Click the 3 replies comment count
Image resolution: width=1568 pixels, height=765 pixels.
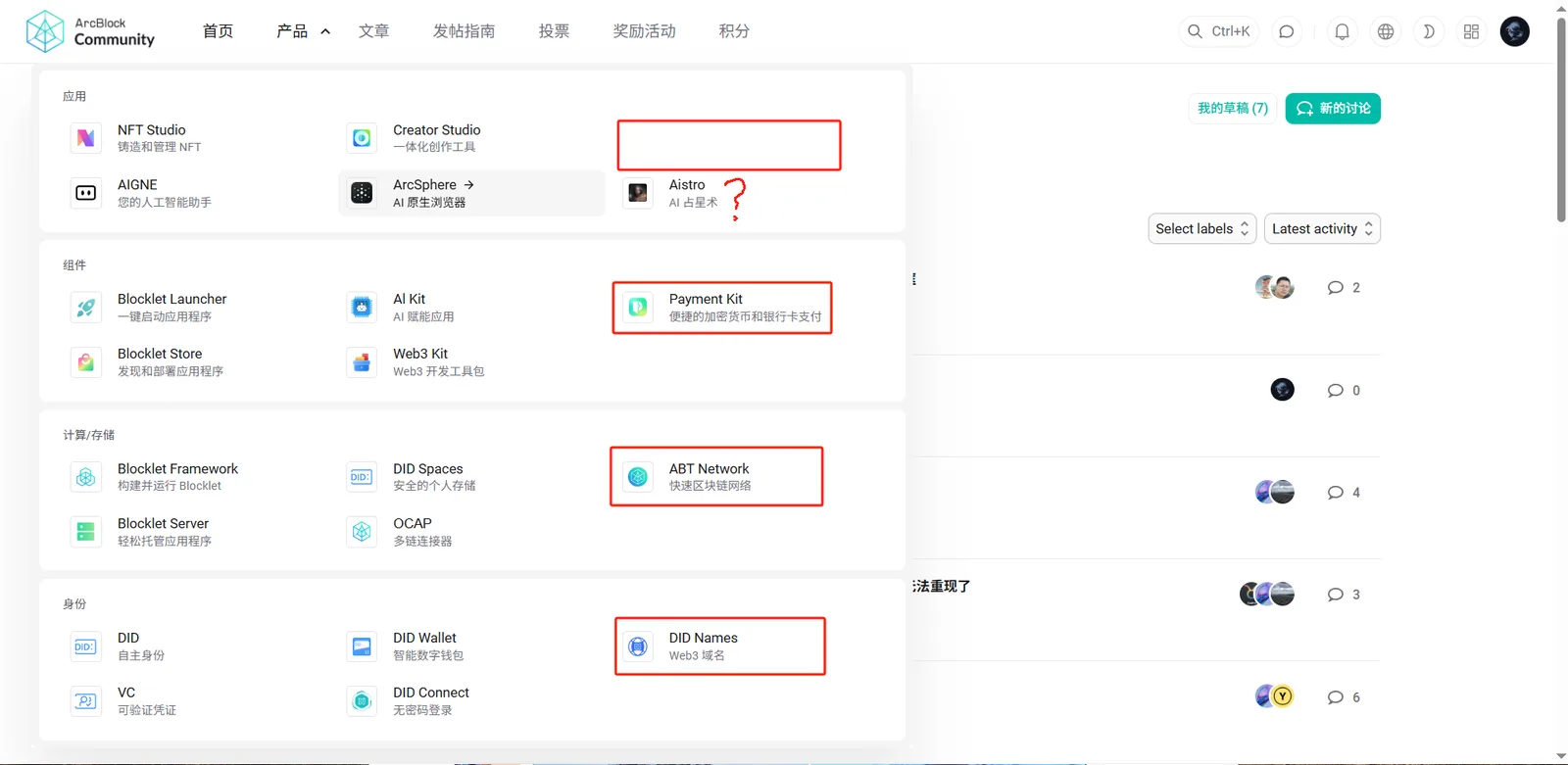[x=1344, y=595]
